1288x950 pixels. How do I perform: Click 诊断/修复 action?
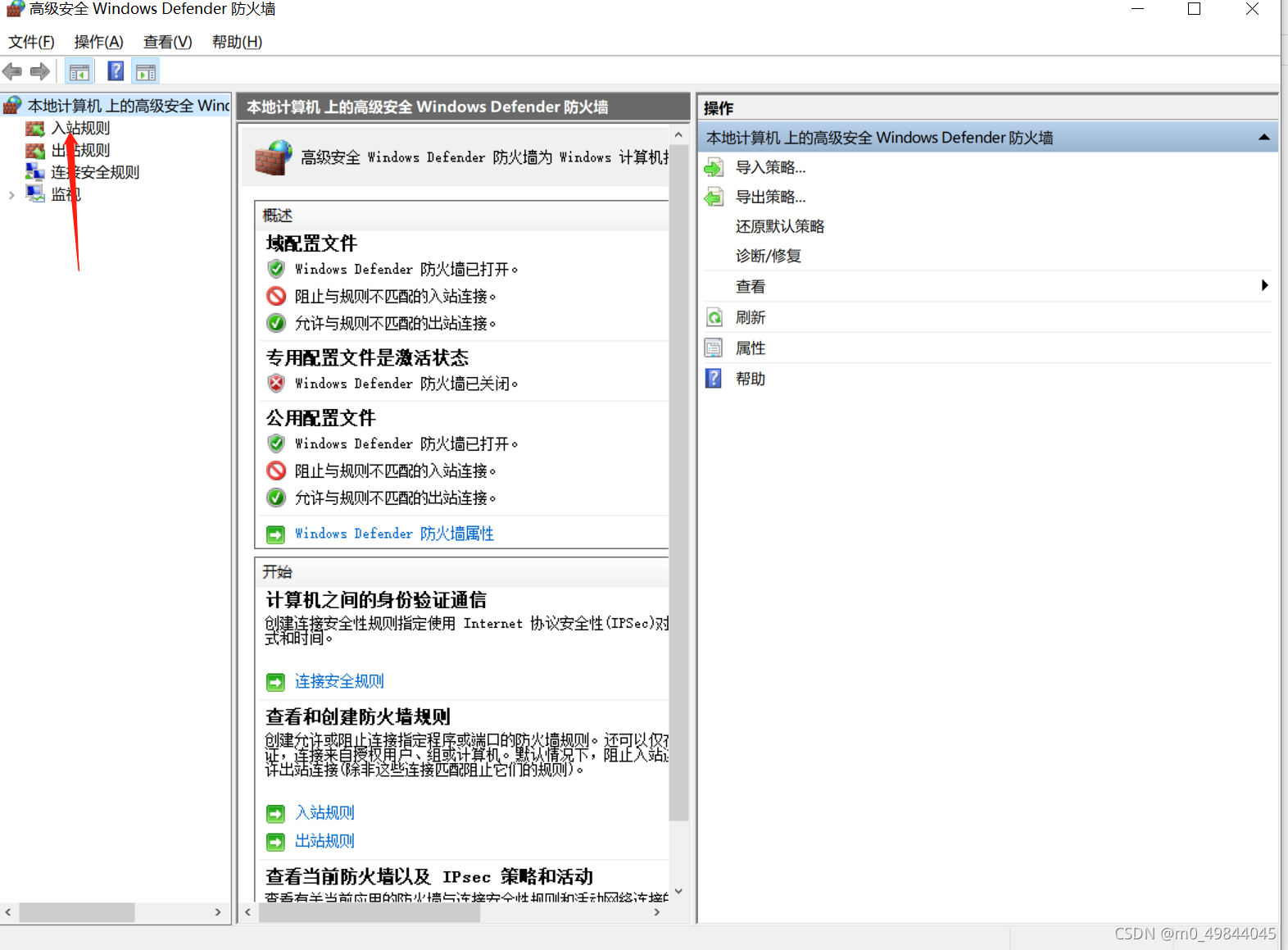pos(768,256)
